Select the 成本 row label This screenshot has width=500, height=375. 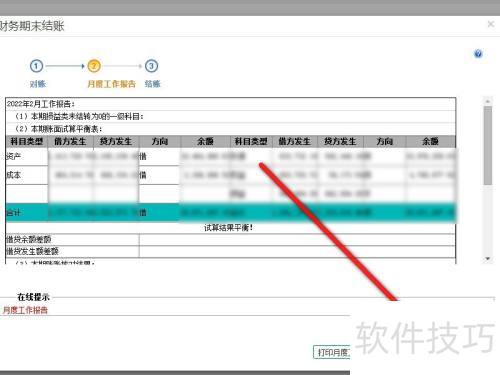(14, 175)
